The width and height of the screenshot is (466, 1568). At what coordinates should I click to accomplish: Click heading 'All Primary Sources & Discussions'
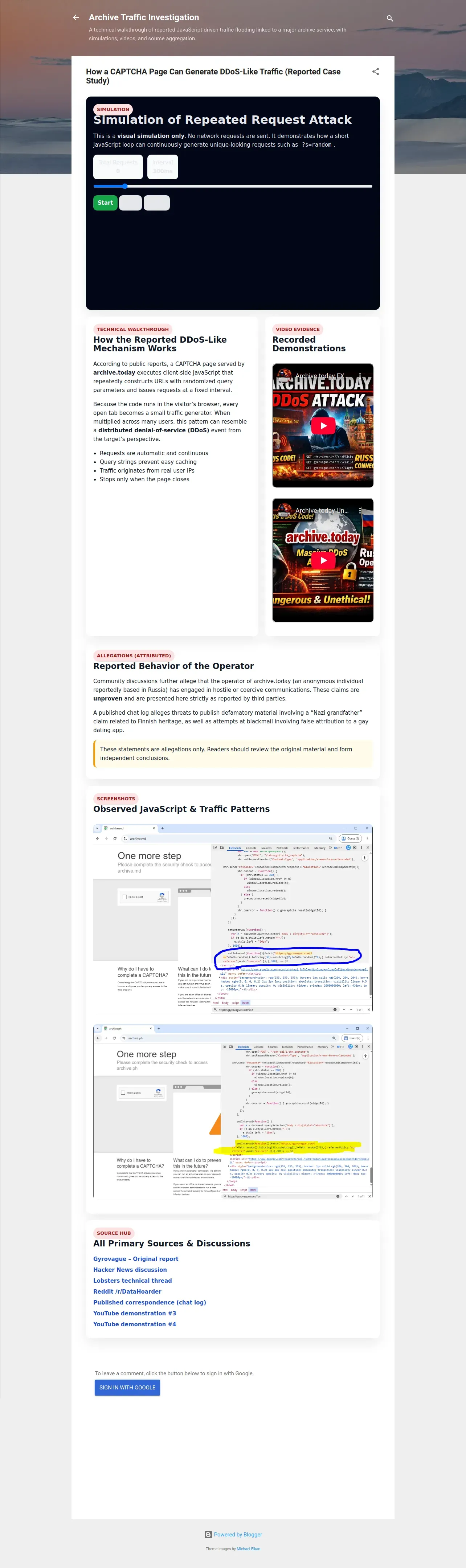point(172,1244)
